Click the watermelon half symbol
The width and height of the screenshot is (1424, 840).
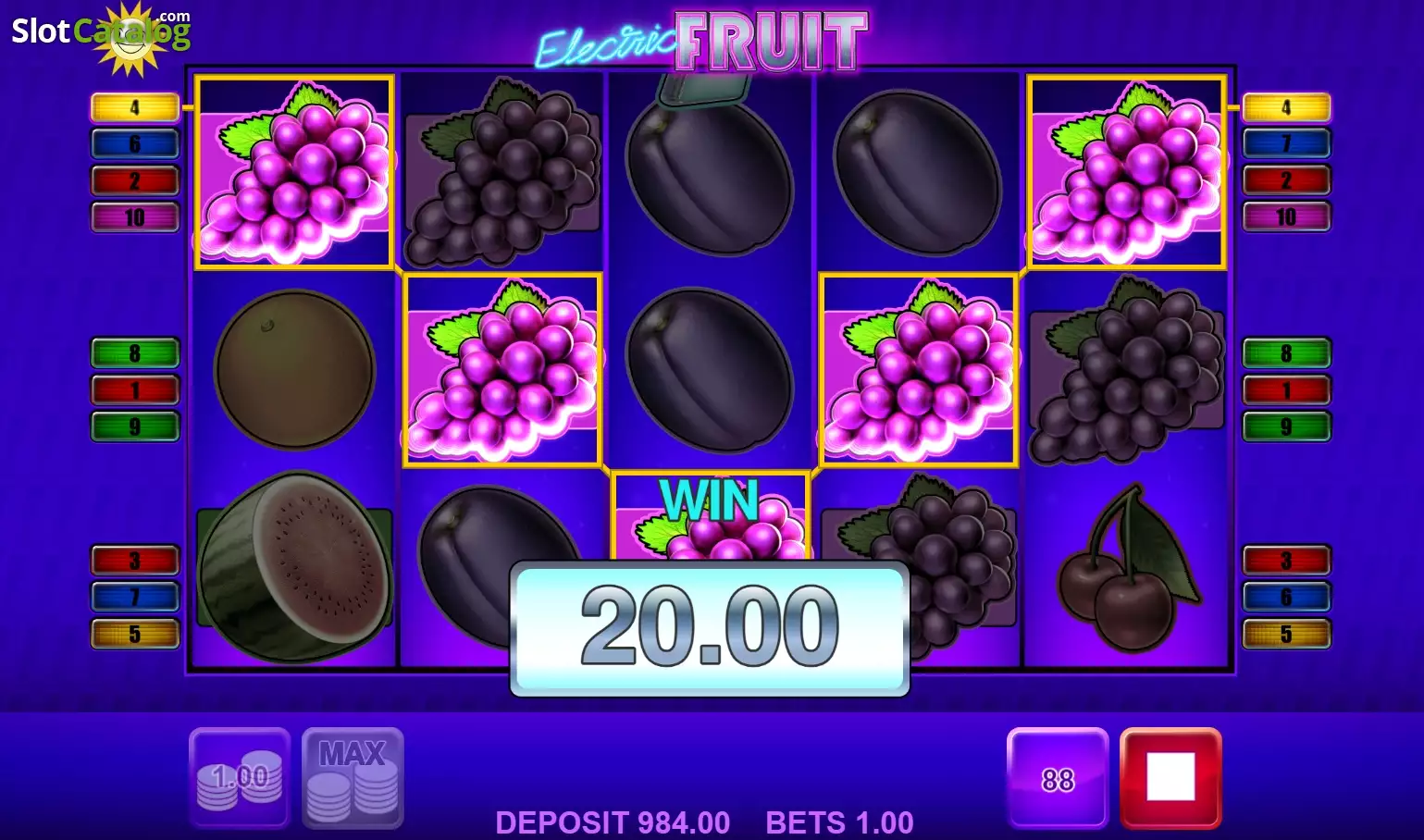click(x=295, y=567)
